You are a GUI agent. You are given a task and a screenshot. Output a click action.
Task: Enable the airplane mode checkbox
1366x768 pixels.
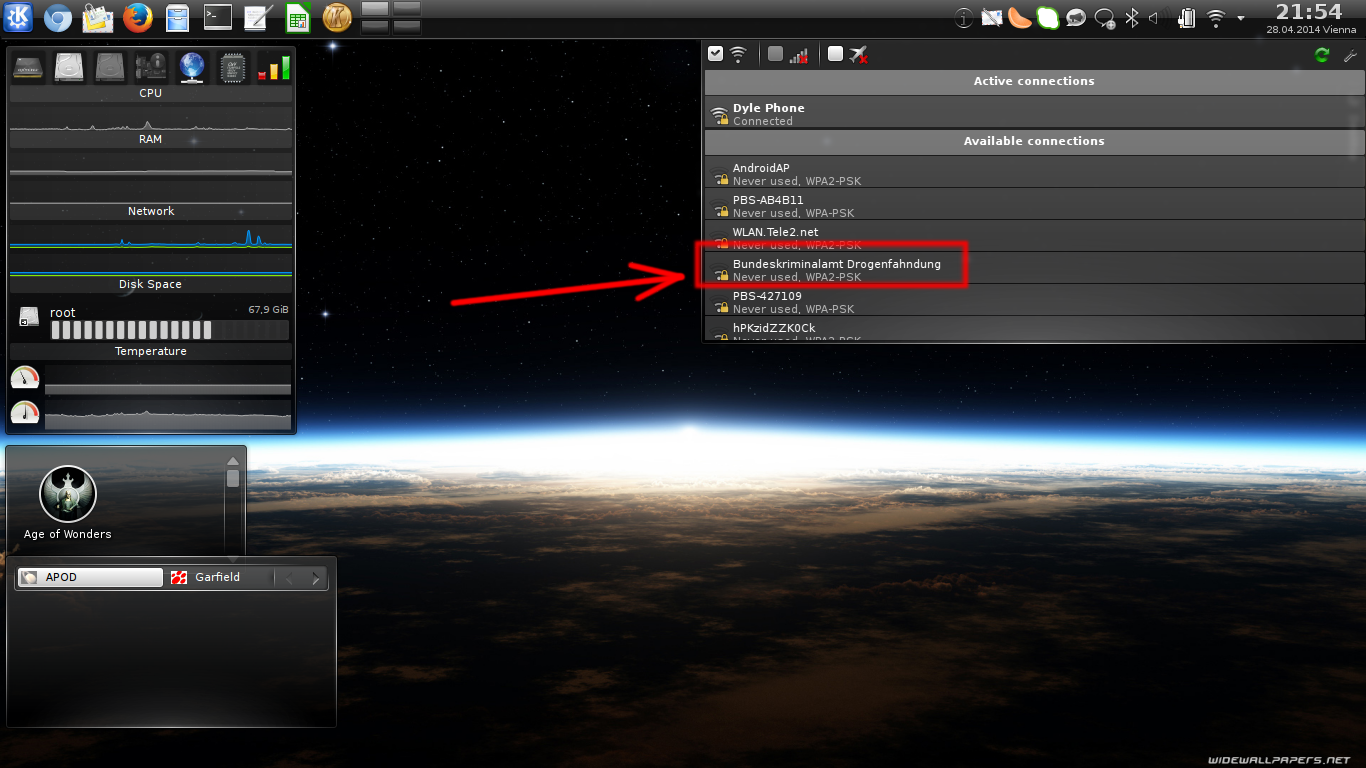pos(835,54)
